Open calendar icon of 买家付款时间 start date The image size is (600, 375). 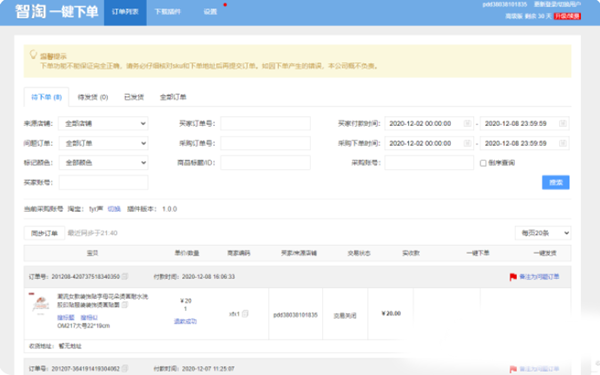pos(467,123)
